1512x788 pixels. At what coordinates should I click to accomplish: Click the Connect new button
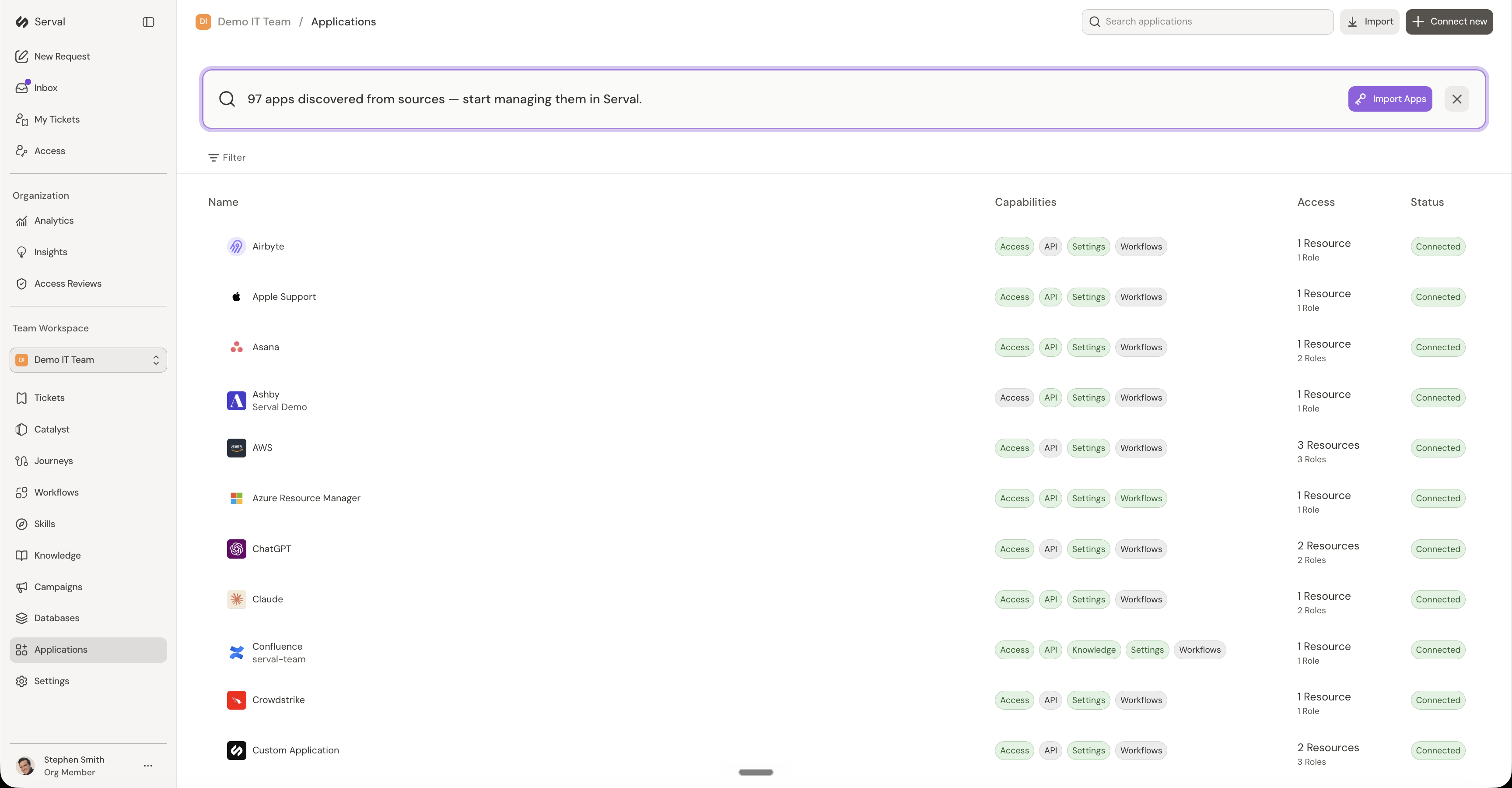(x=1449, y=22)
